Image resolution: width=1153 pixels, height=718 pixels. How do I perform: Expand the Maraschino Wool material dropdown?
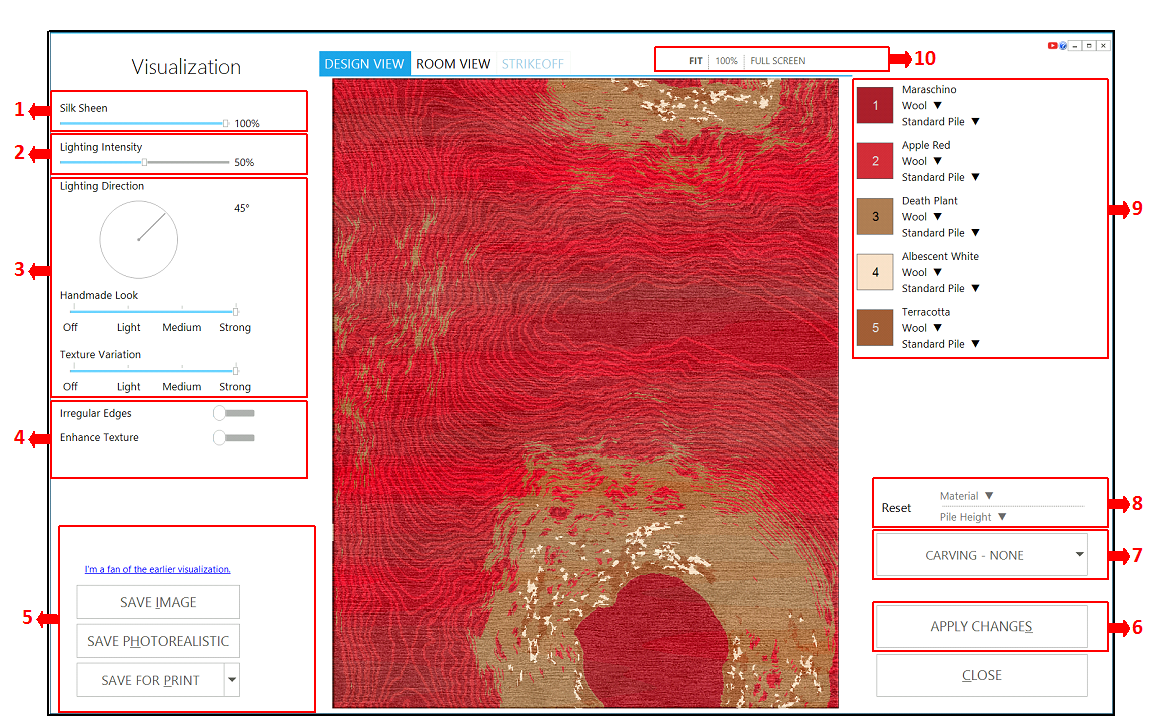click(x=937, y=105)
